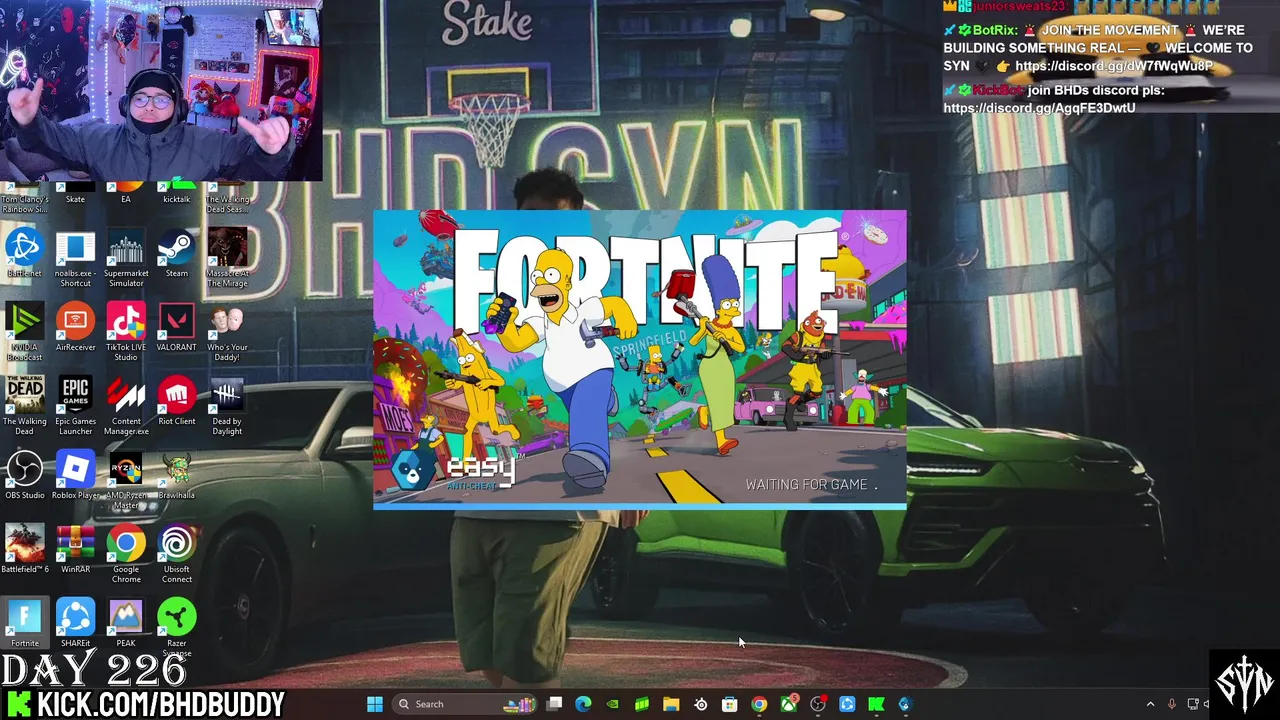Open the Supermarket Simulator desktop icon
Viewport: 1280px width, 720px height.
(126, 258)
